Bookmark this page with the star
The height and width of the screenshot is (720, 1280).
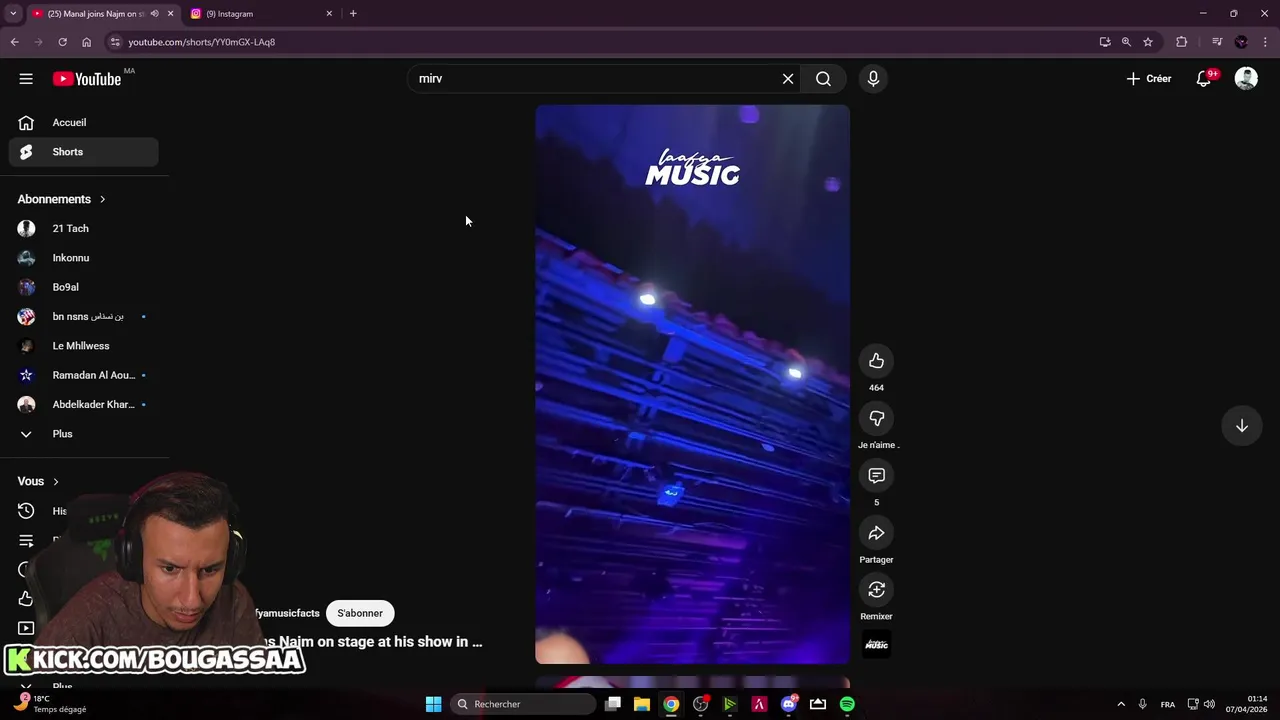pos(1148,42)
